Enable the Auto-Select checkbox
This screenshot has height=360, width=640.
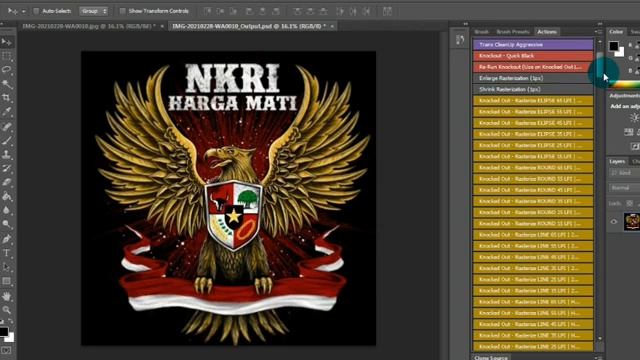point(36,11)
